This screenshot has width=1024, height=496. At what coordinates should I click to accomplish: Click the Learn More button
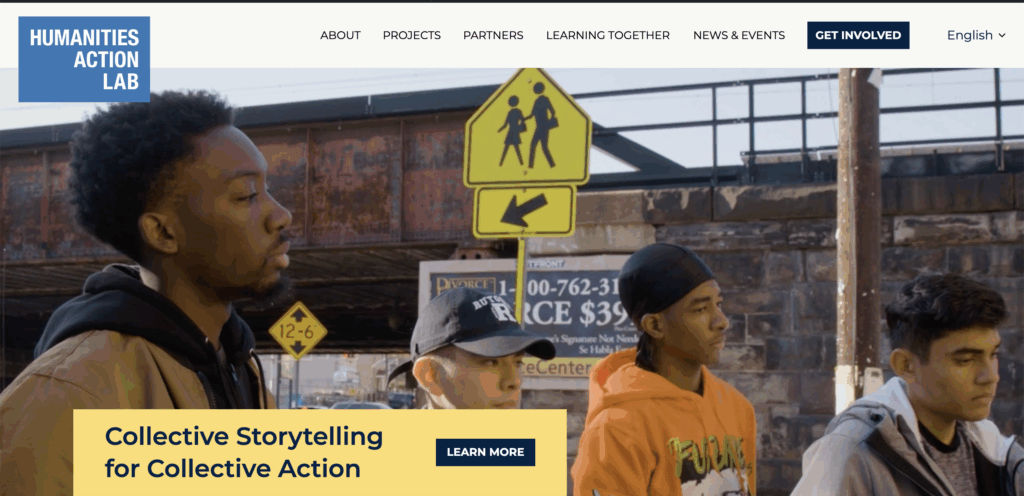[x=485, y=452]
